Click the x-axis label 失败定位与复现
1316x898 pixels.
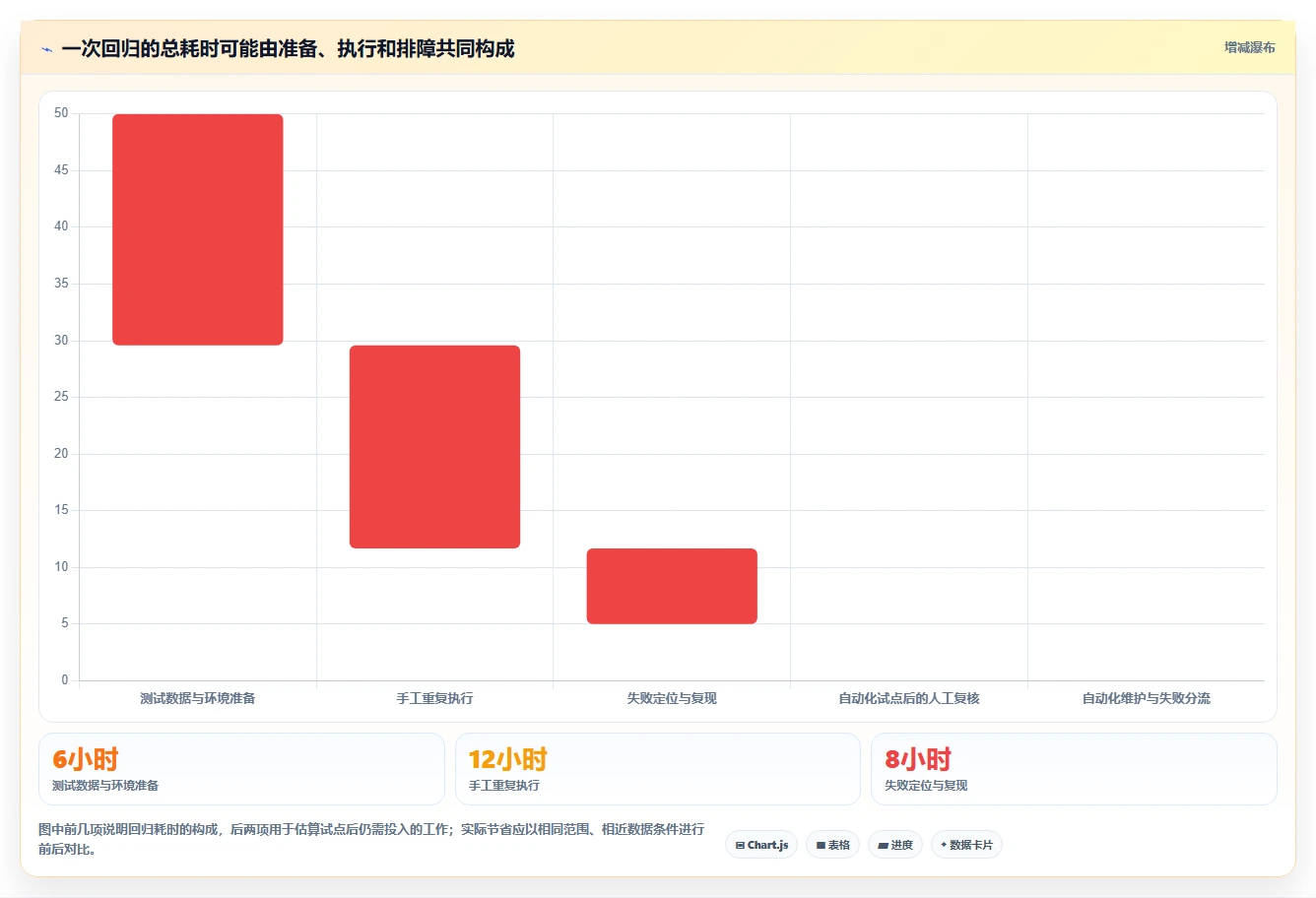[672, 698]
